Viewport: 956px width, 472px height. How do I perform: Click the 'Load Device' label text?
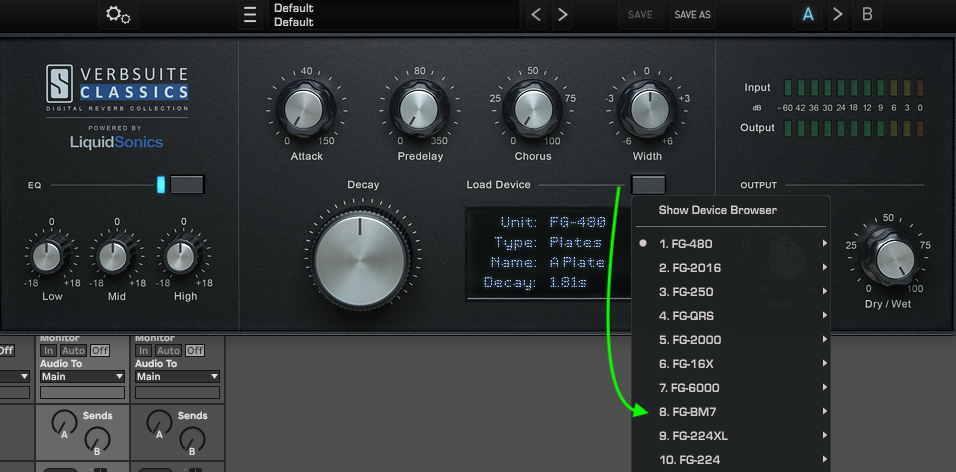pyautogui.click(x=498, y=185)
